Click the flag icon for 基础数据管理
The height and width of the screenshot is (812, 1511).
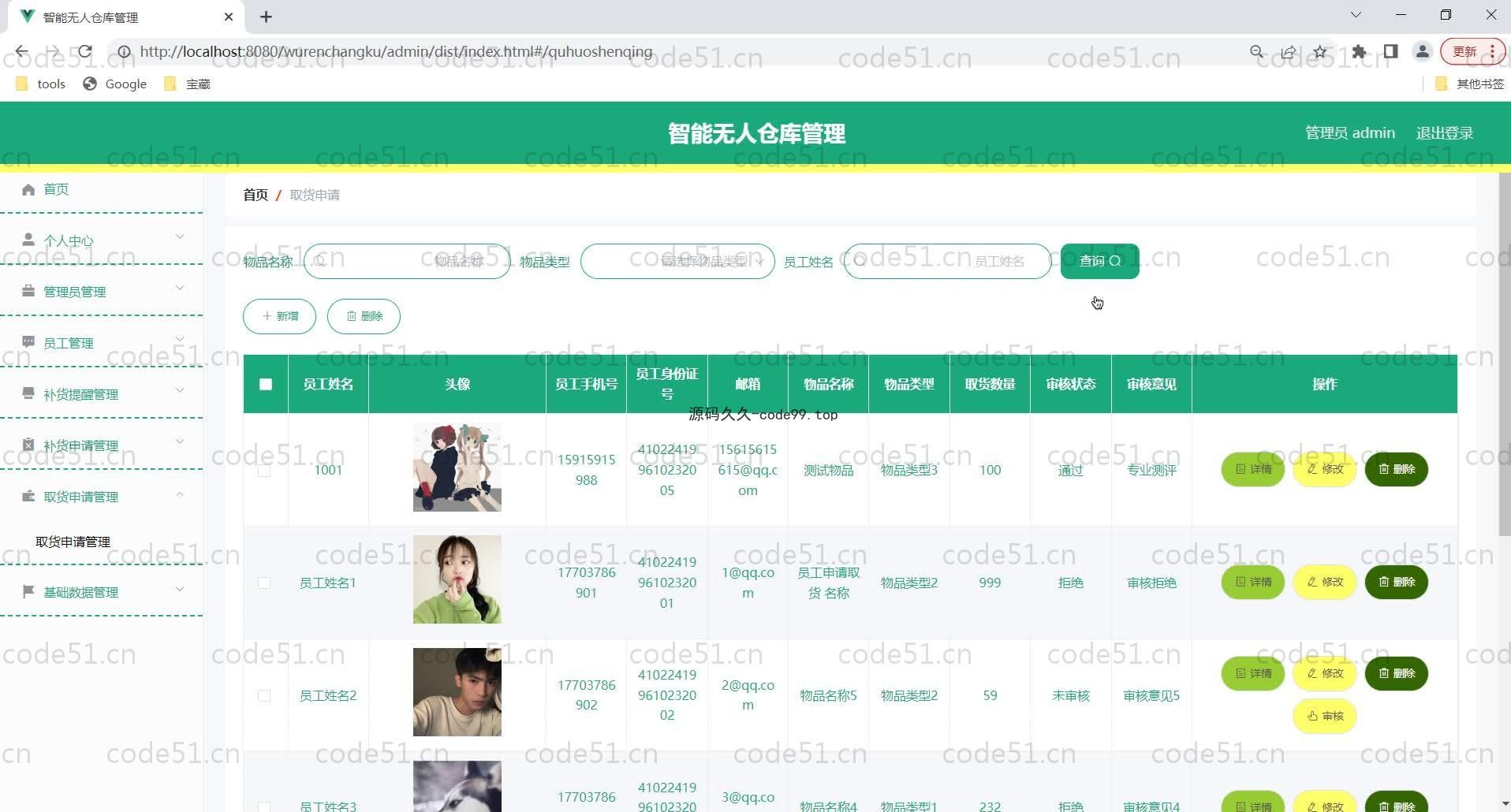29,591
